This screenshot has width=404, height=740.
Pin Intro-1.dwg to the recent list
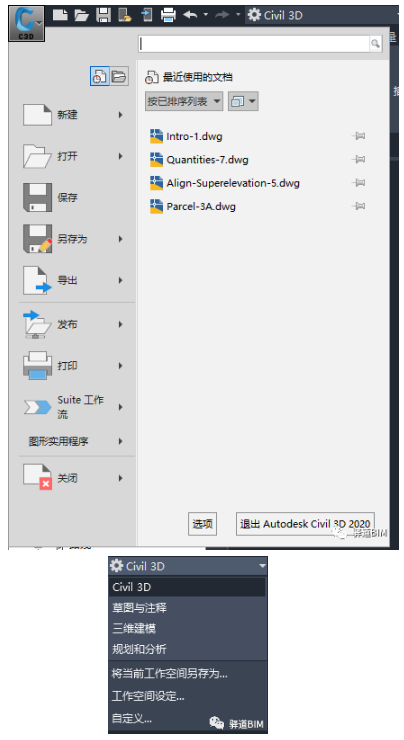pyautogui.click(x=359, y=136)
